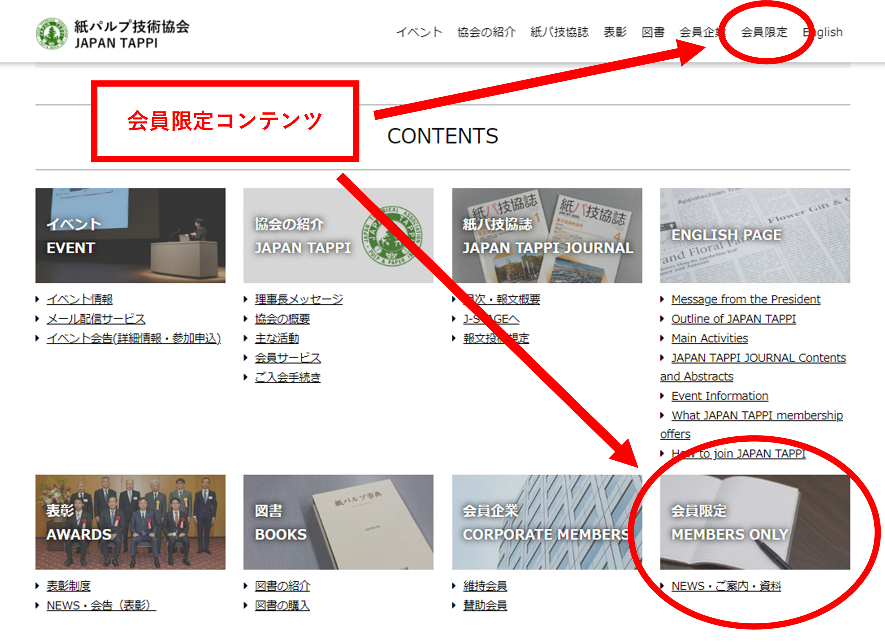
Task: Open the 理事長メッセージ link
Action: [298, 299]
